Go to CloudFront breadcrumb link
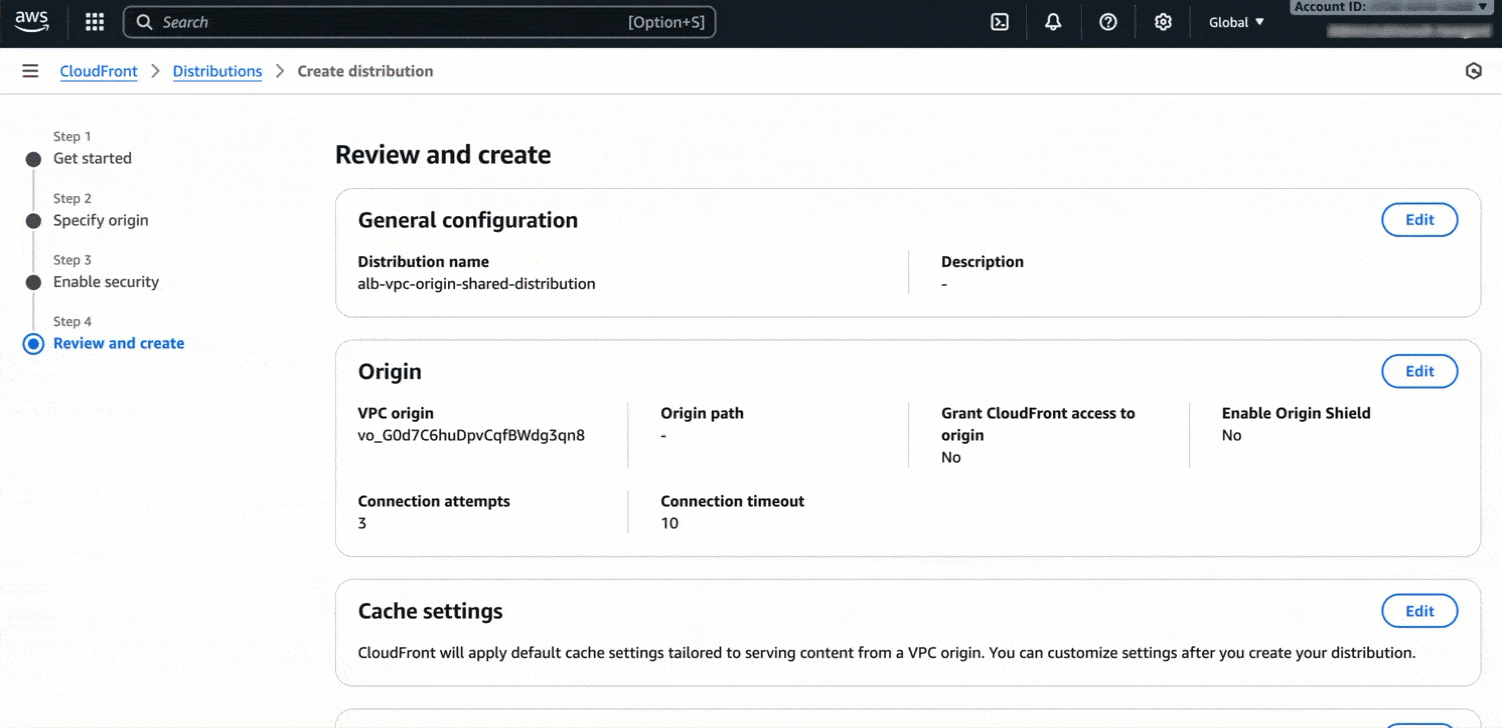 click(x=99, y=71)
